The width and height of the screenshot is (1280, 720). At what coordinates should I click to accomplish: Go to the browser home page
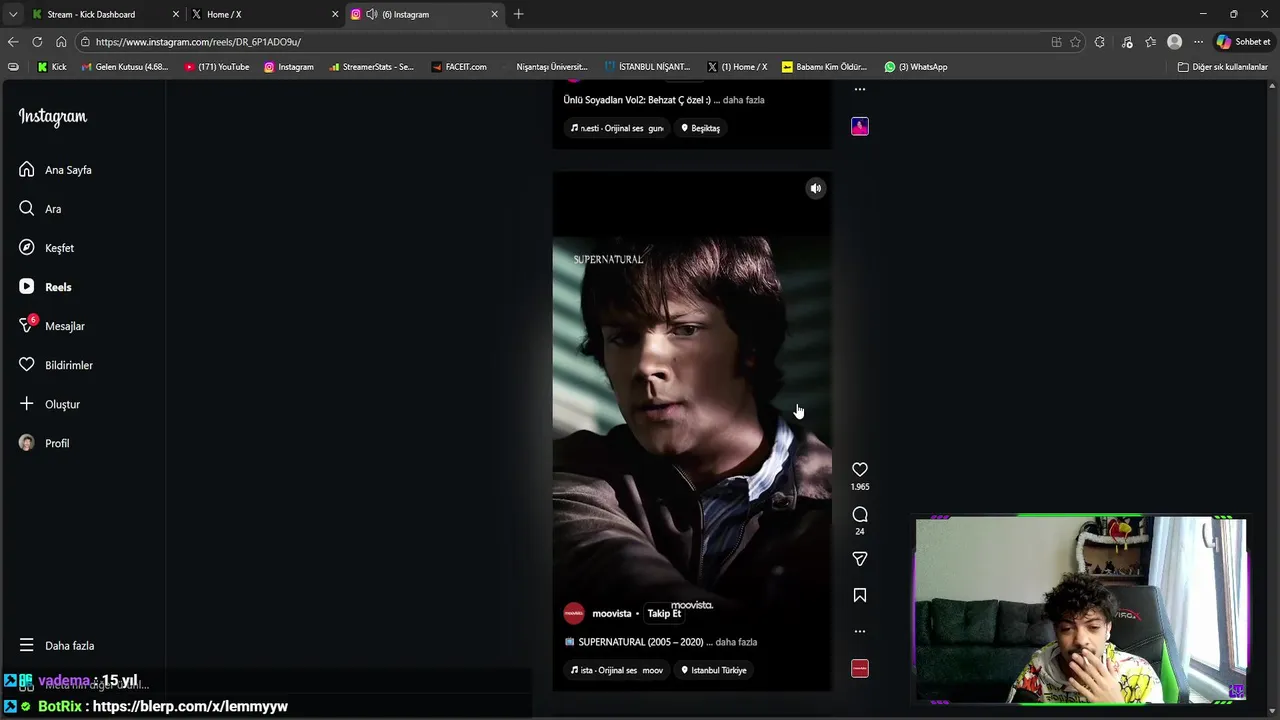pyautogui.click(x=61, y=42)
